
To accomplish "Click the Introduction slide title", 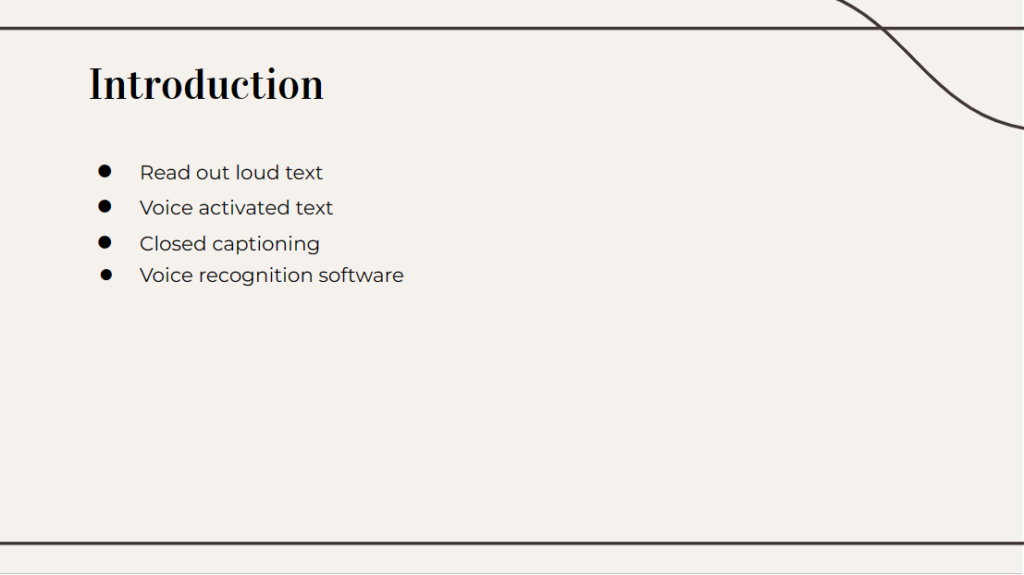I will coord(206,84).
